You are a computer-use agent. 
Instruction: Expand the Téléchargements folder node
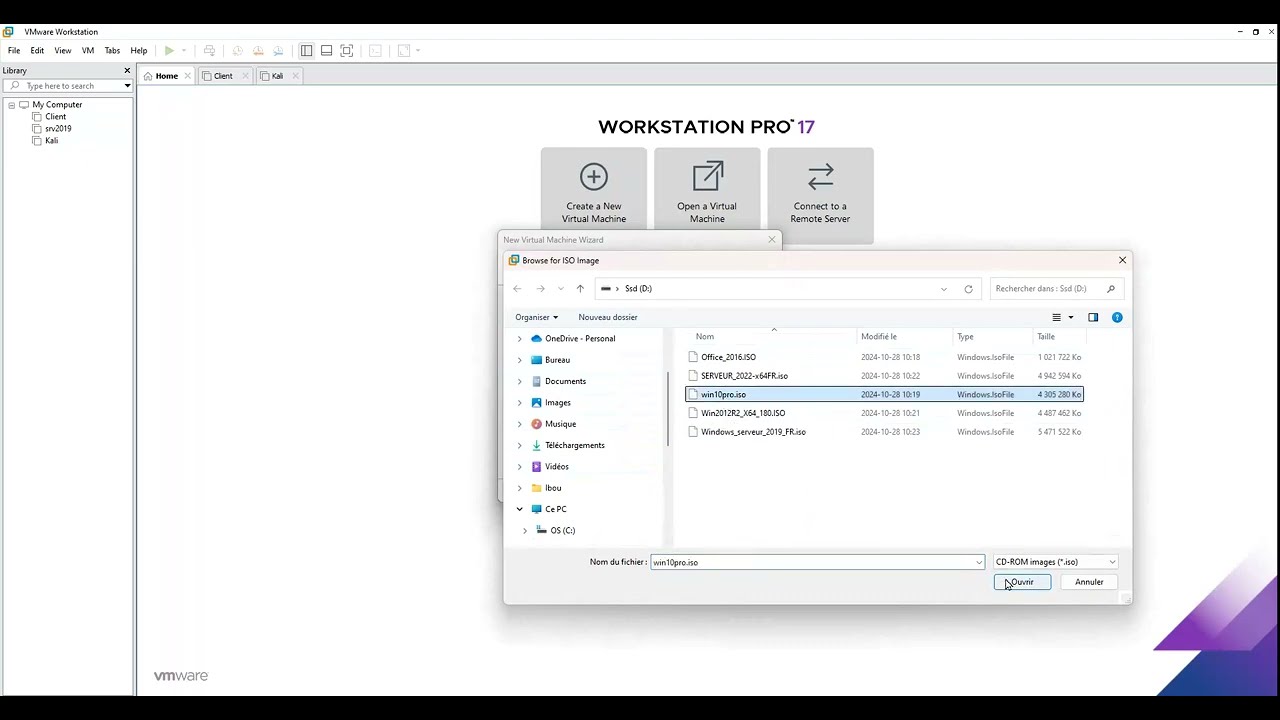coord(519,445)
